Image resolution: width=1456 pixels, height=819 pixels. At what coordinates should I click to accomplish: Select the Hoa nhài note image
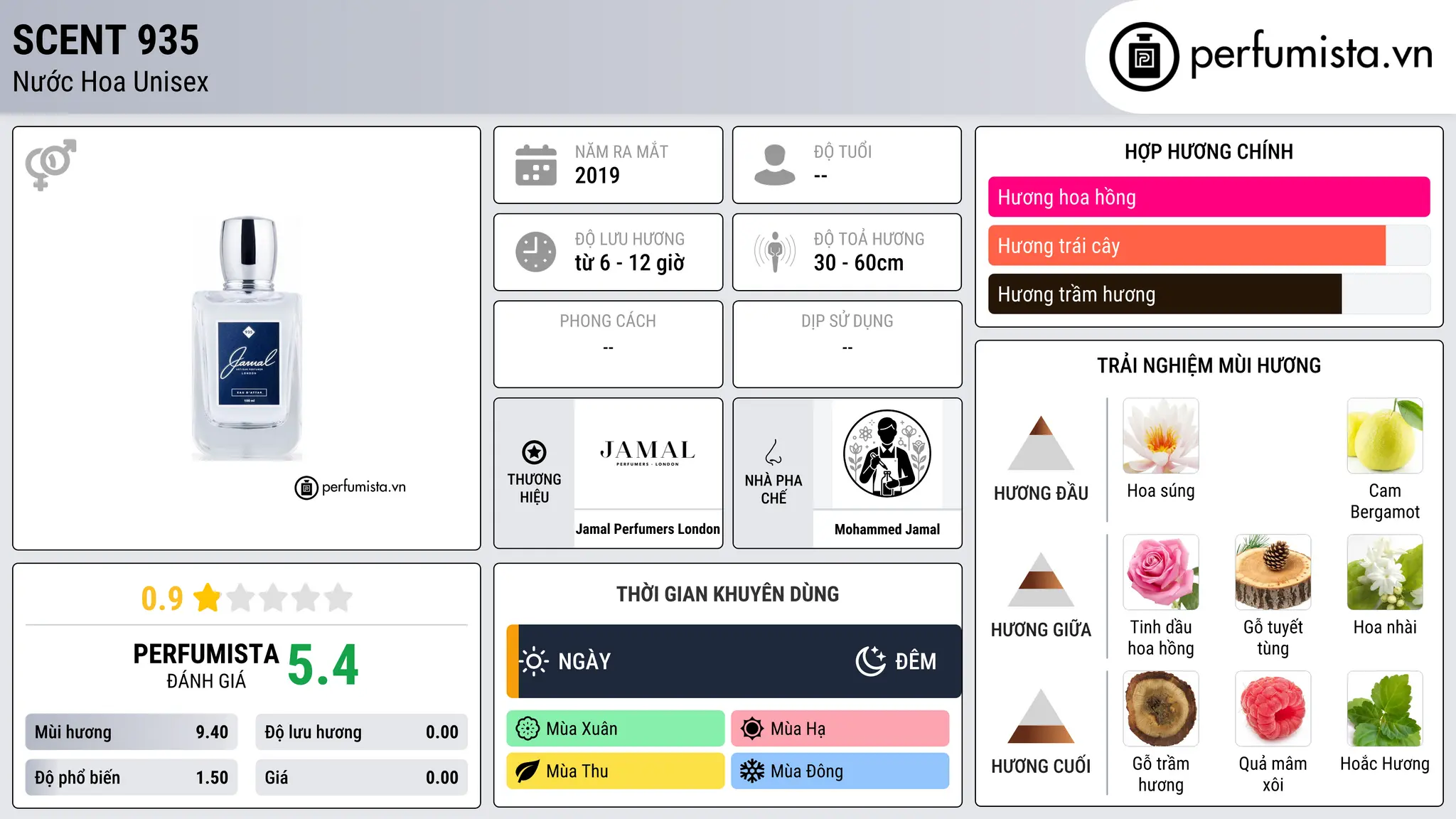(x=1385, y=572)
